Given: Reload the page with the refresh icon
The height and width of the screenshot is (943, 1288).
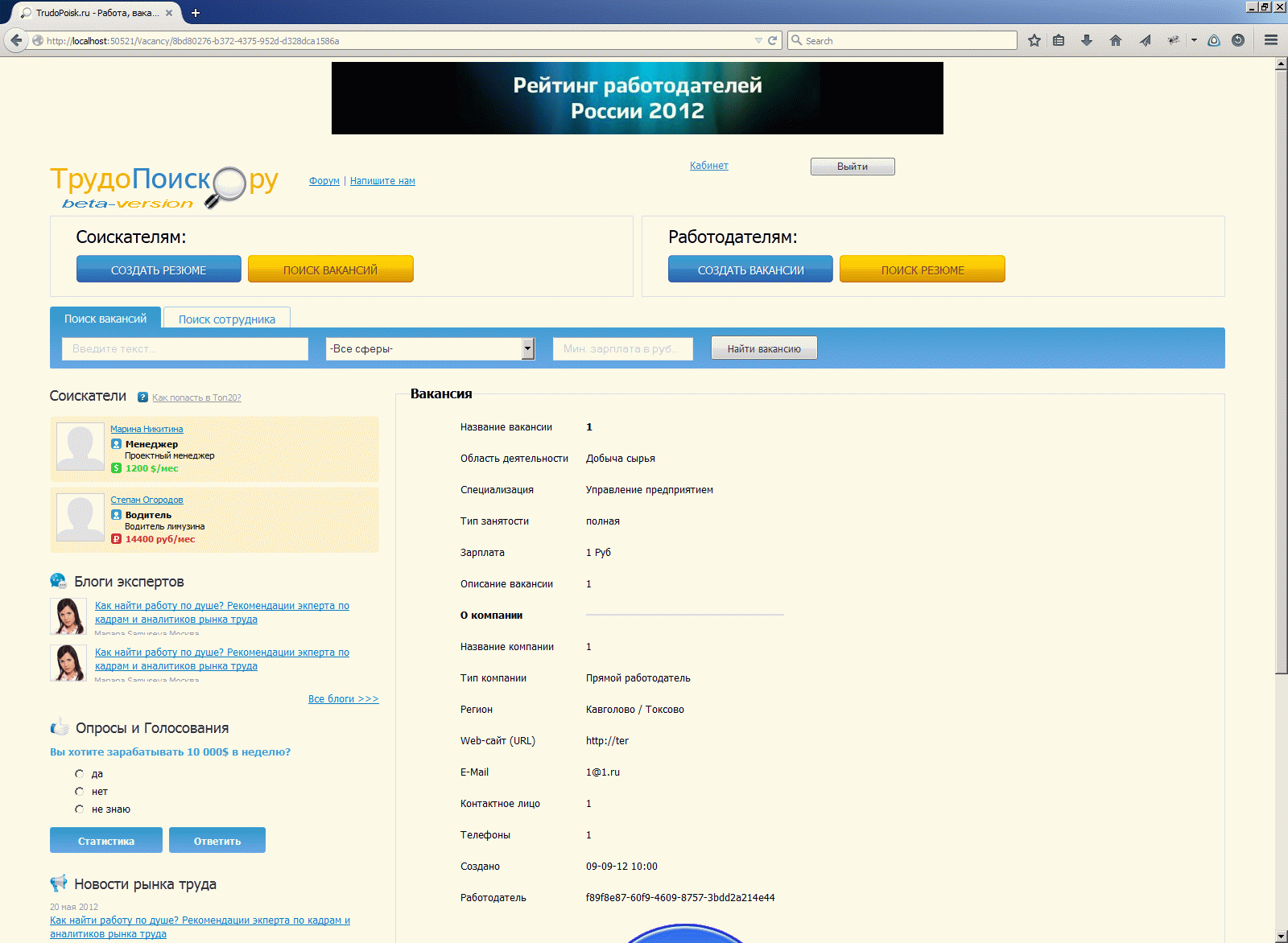Looking at the screenshot, I should (773, 40).
